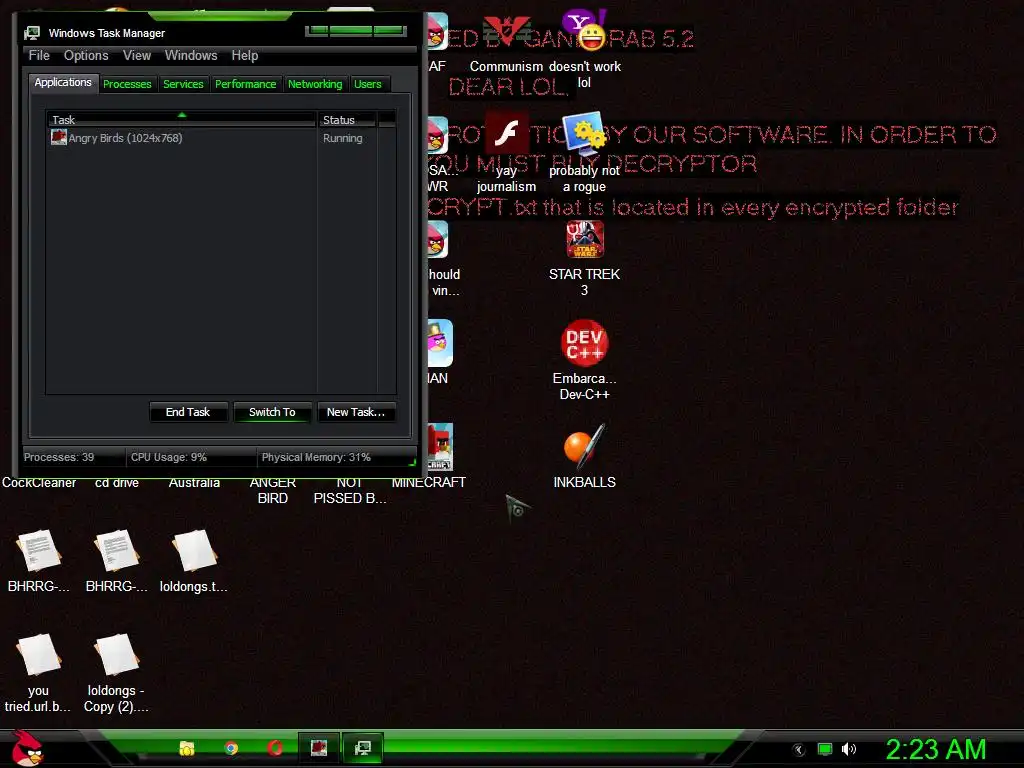Viewport: 1024px width, 768px height.
Task: Select the loldongs.t... file icon
Action: (194, 562)
